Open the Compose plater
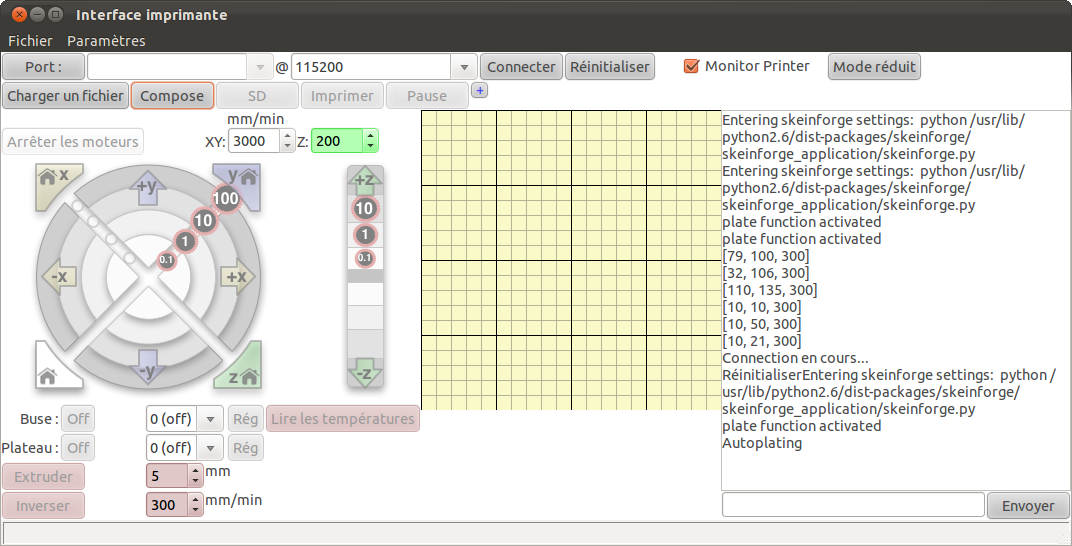 point(172,96)
